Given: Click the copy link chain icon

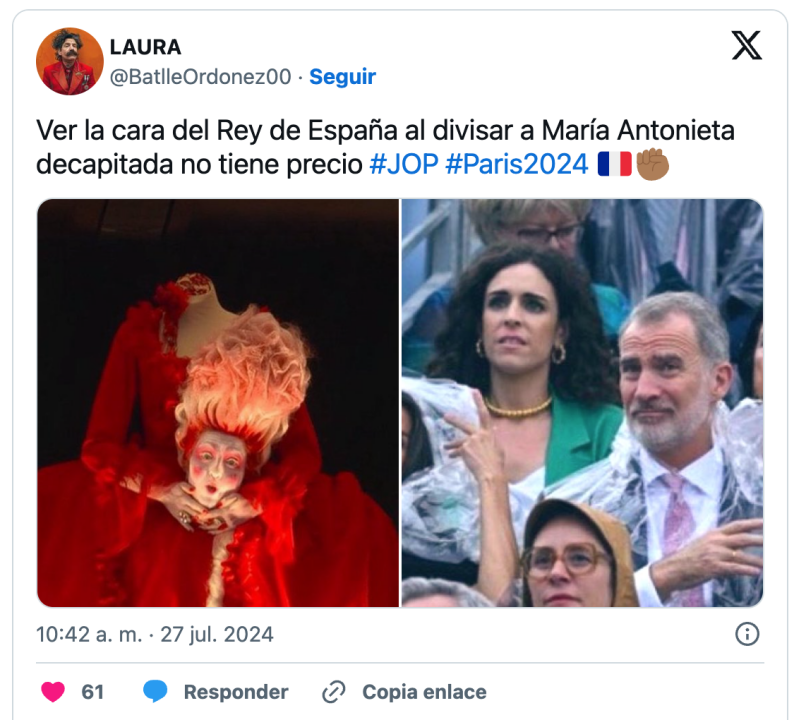Looking at the screenshot, I should click(x=334, y=692).
